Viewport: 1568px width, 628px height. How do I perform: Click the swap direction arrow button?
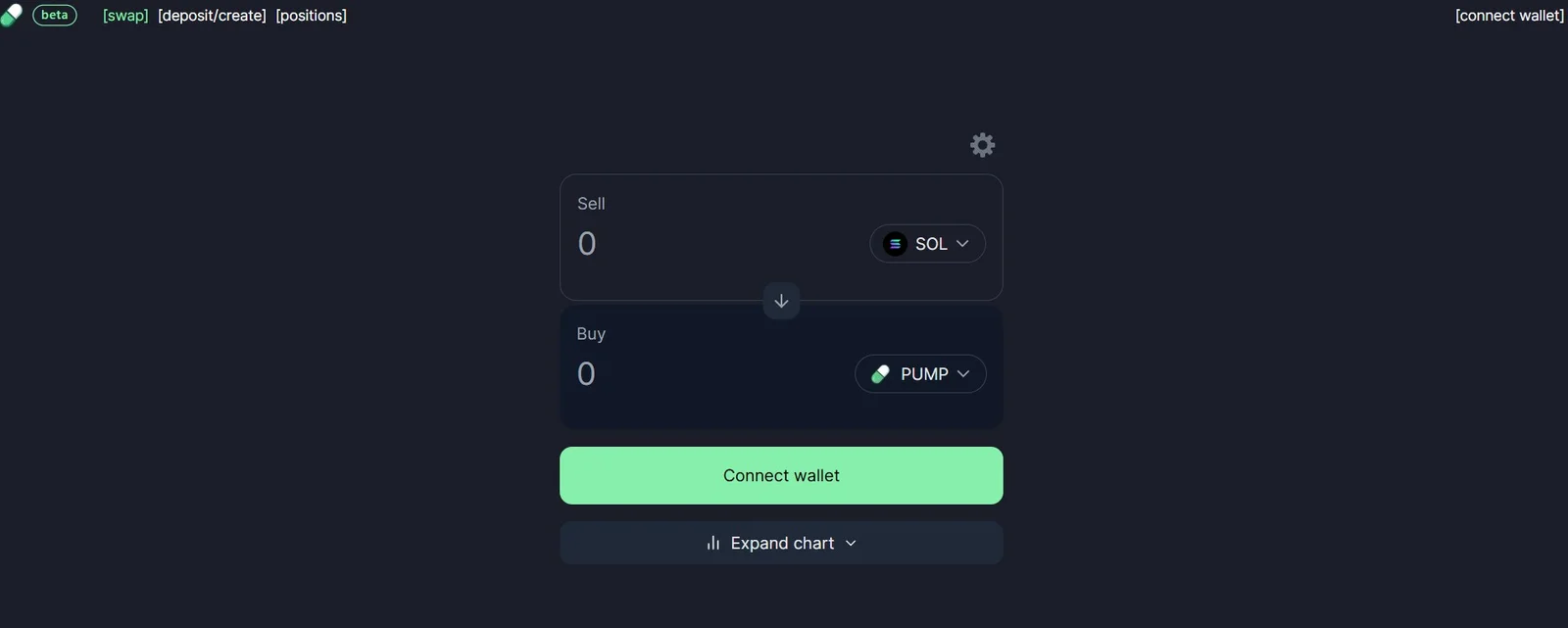pos(781,301)
